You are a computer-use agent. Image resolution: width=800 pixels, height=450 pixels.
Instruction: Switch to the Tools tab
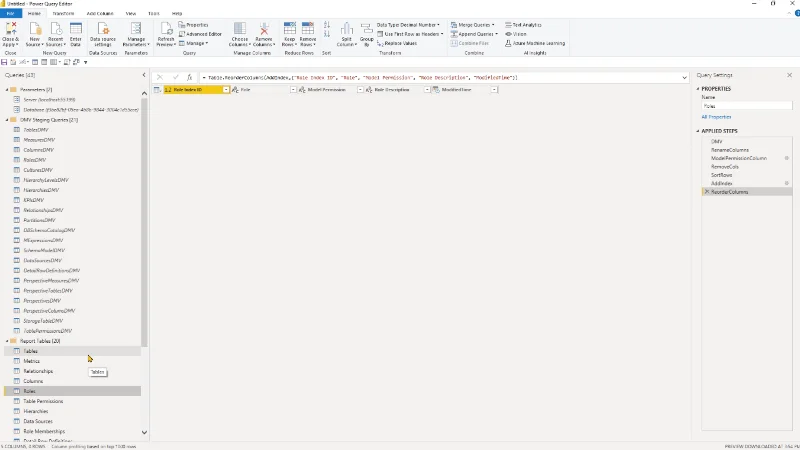point(154,14)
